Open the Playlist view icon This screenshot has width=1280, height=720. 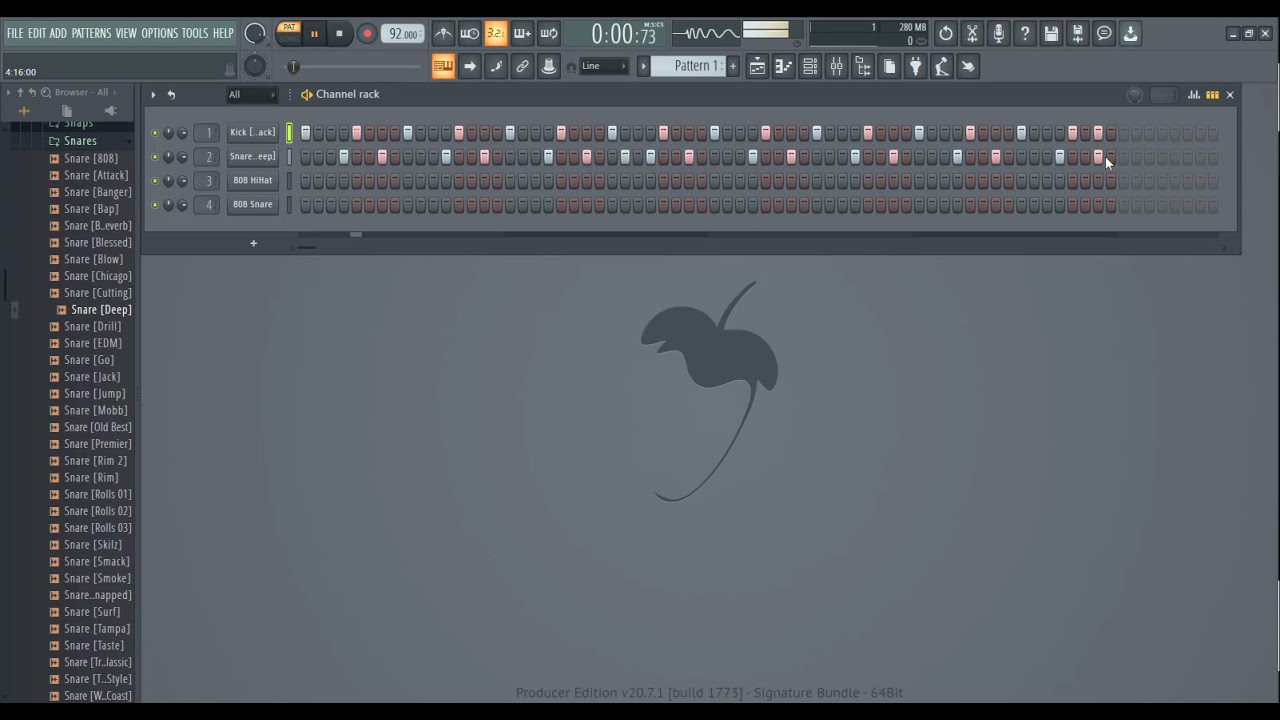(x=758, y=67)
